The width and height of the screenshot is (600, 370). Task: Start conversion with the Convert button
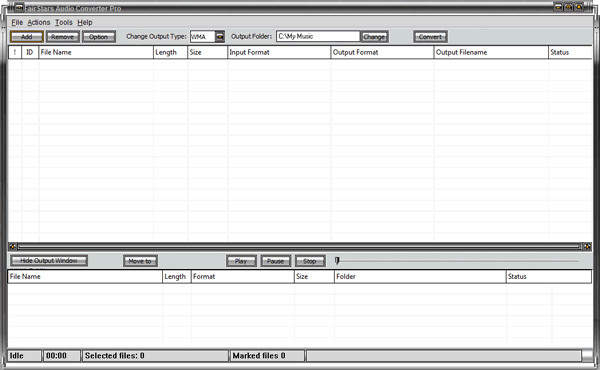(x=430, y=37)
